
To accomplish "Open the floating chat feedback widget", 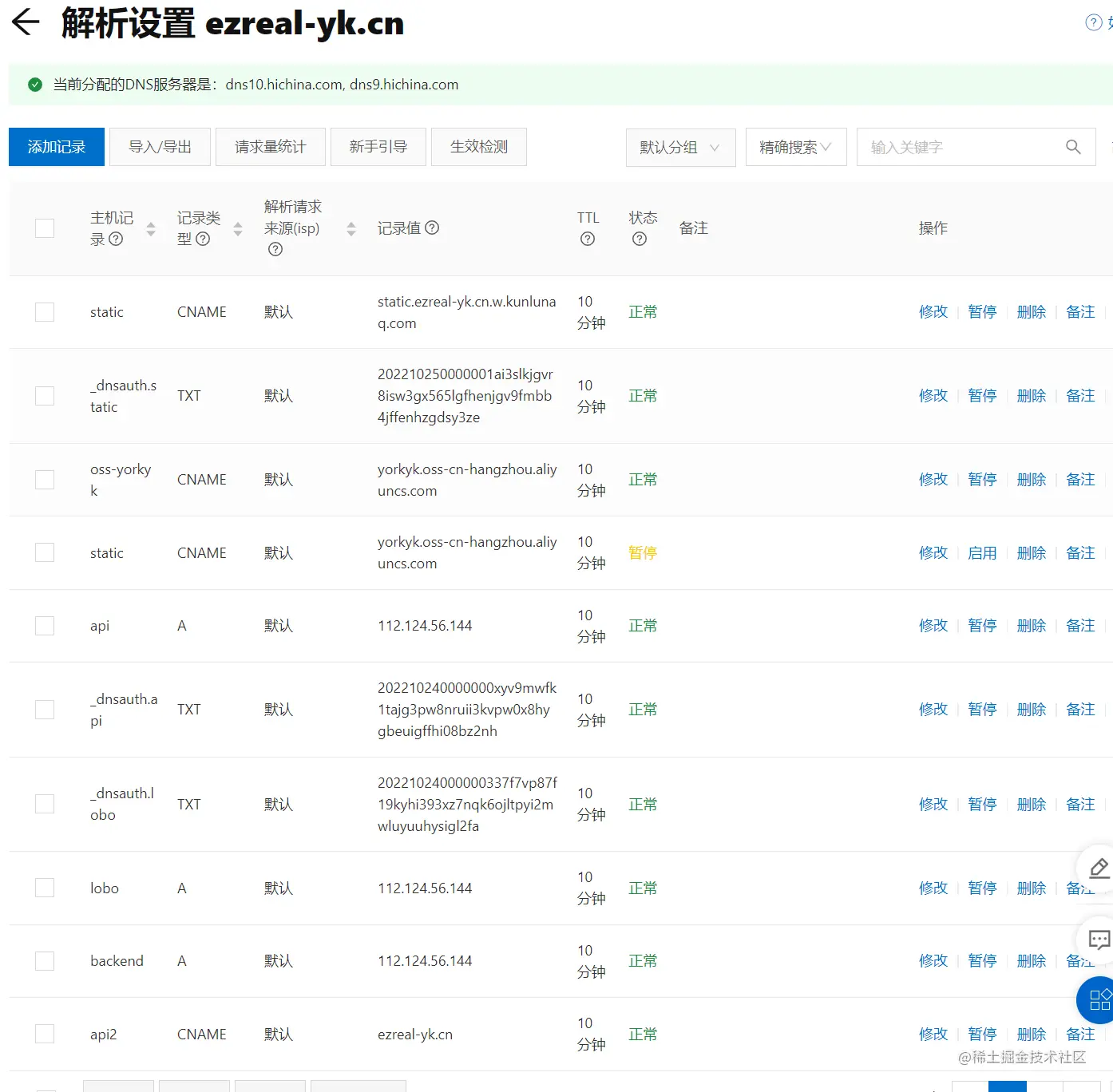I will [1099, 940].
